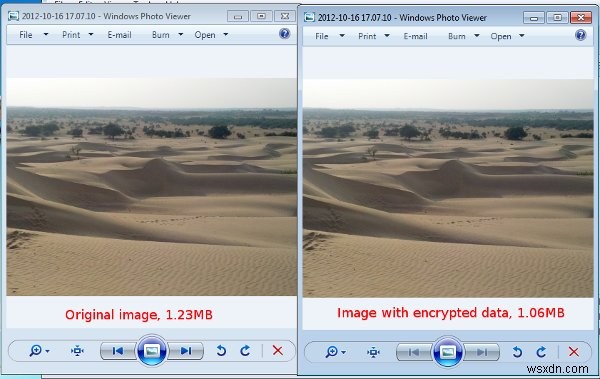Open the zoom magnifier in left window
600x379 pixels.
coord(36,350)
